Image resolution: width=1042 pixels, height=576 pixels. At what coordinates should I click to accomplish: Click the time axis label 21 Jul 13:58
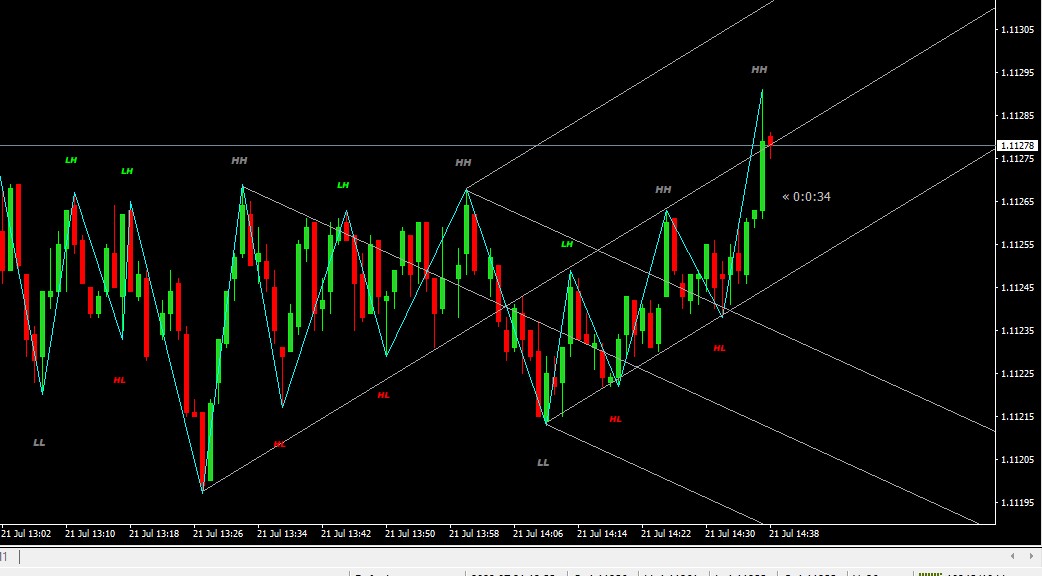[474, 533]
